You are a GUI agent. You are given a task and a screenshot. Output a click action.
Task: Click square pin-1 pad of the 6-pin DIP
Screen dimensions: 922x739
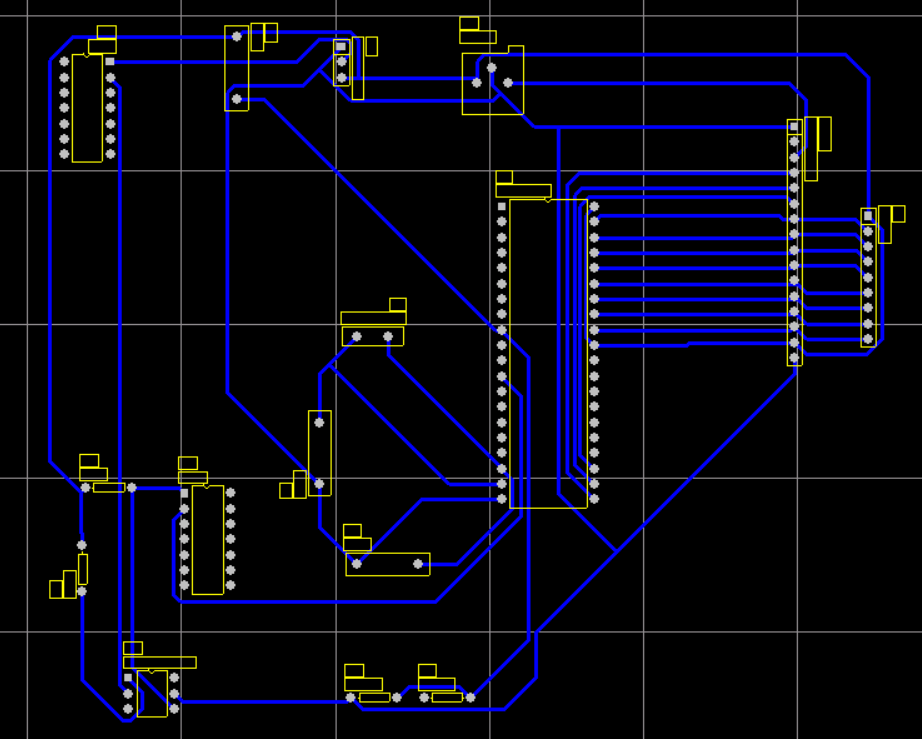click(x=128, y=677)
